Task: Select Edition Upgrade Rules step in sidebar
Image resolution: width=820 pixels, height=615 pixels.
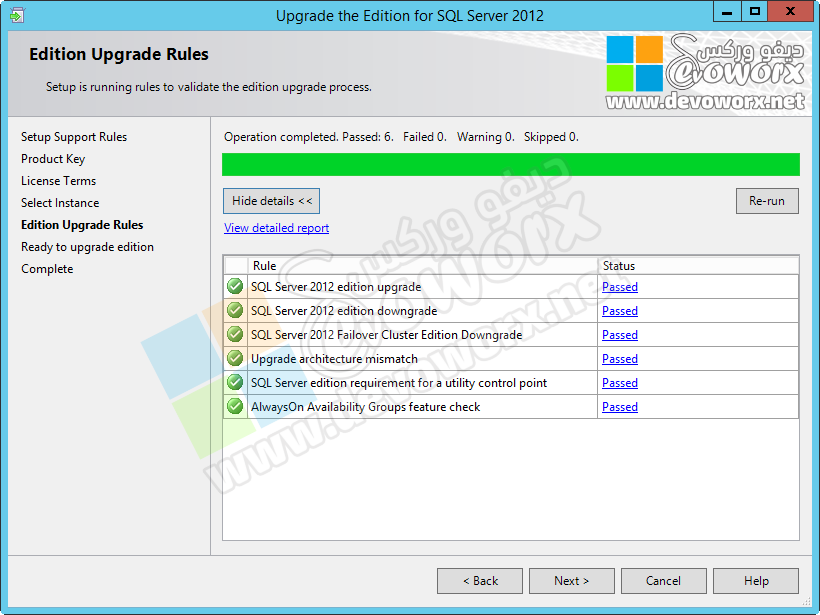Action: click(x=82, y=225)
